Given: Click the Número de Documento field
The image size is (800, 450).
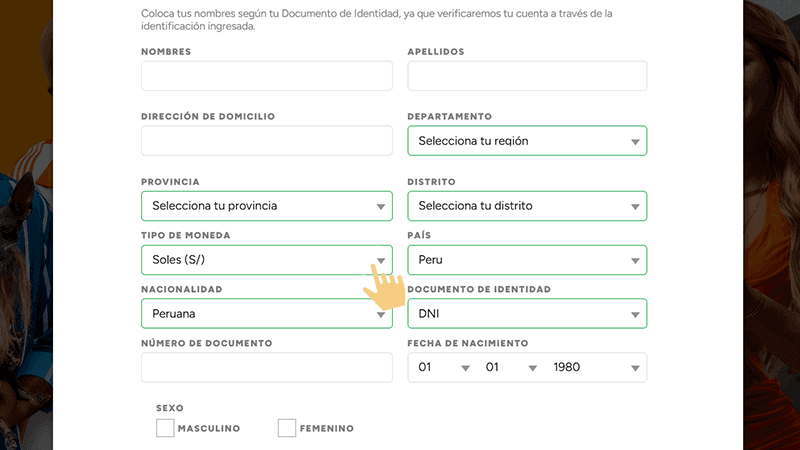Looking at the screenshot, I should [x=267, y=368].
